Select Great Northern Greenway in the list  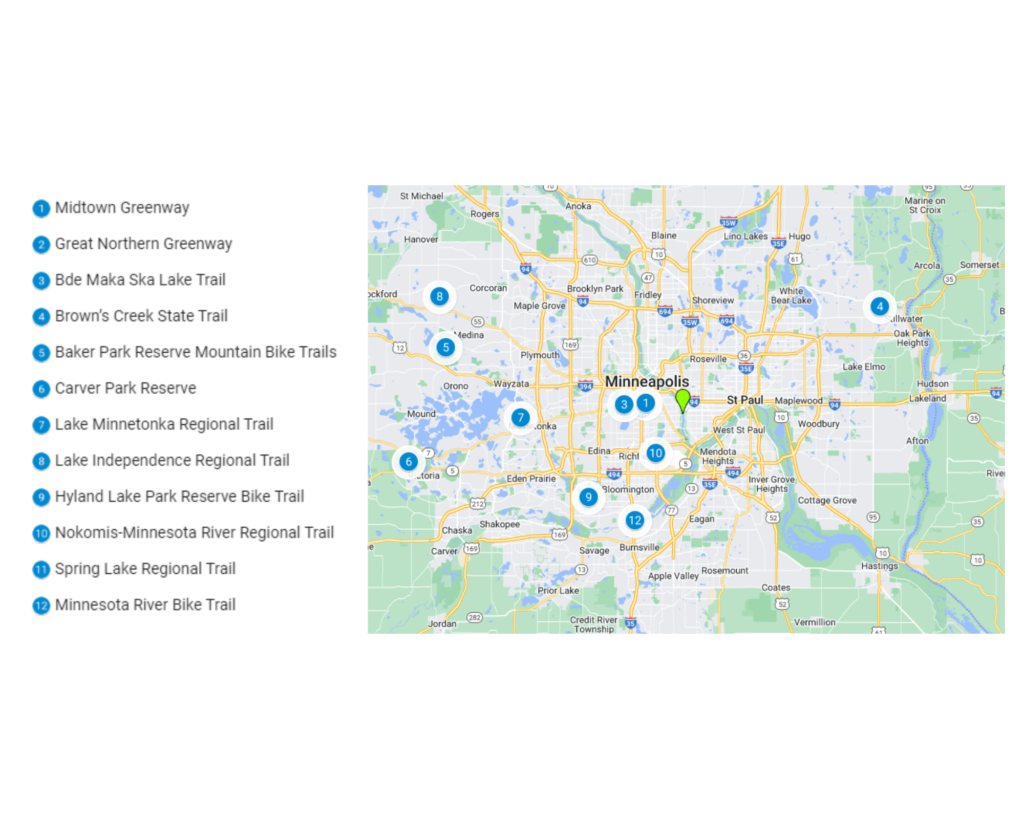(x=144, y=244)
